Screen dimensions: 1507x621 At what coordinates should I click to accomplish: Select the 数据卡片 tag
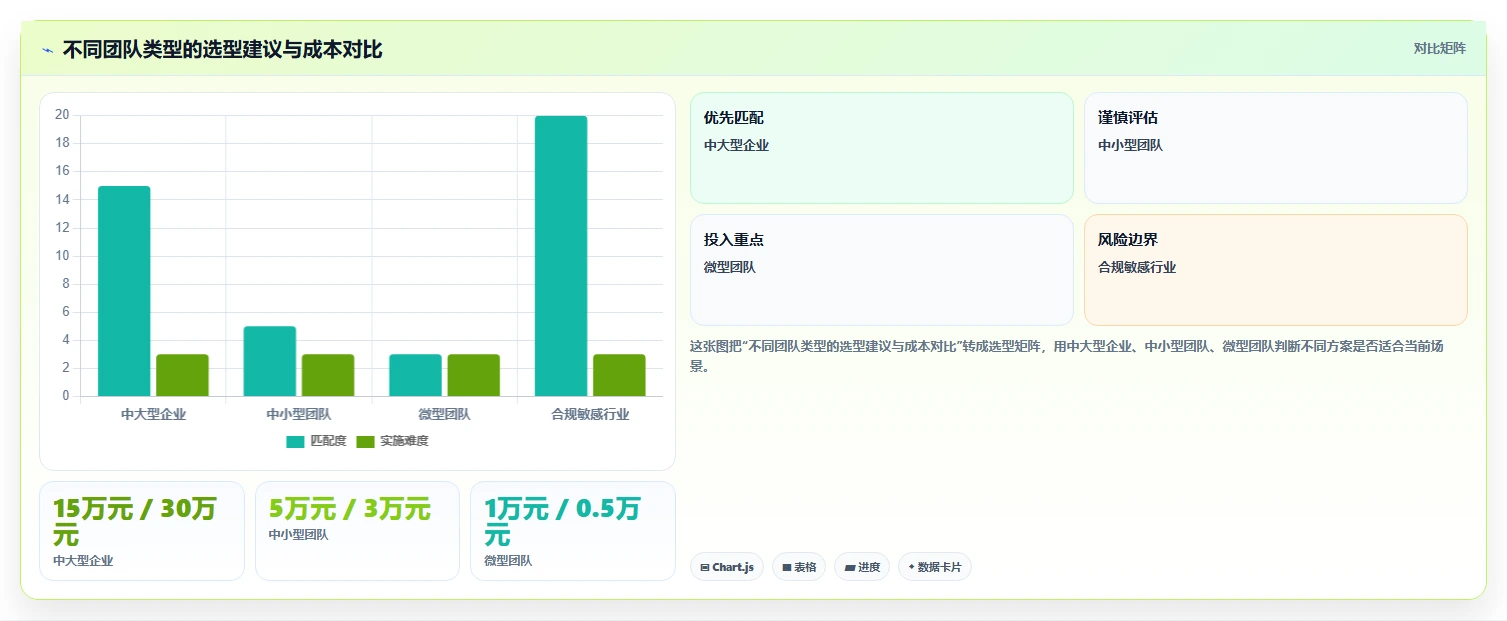click(935, 567)
